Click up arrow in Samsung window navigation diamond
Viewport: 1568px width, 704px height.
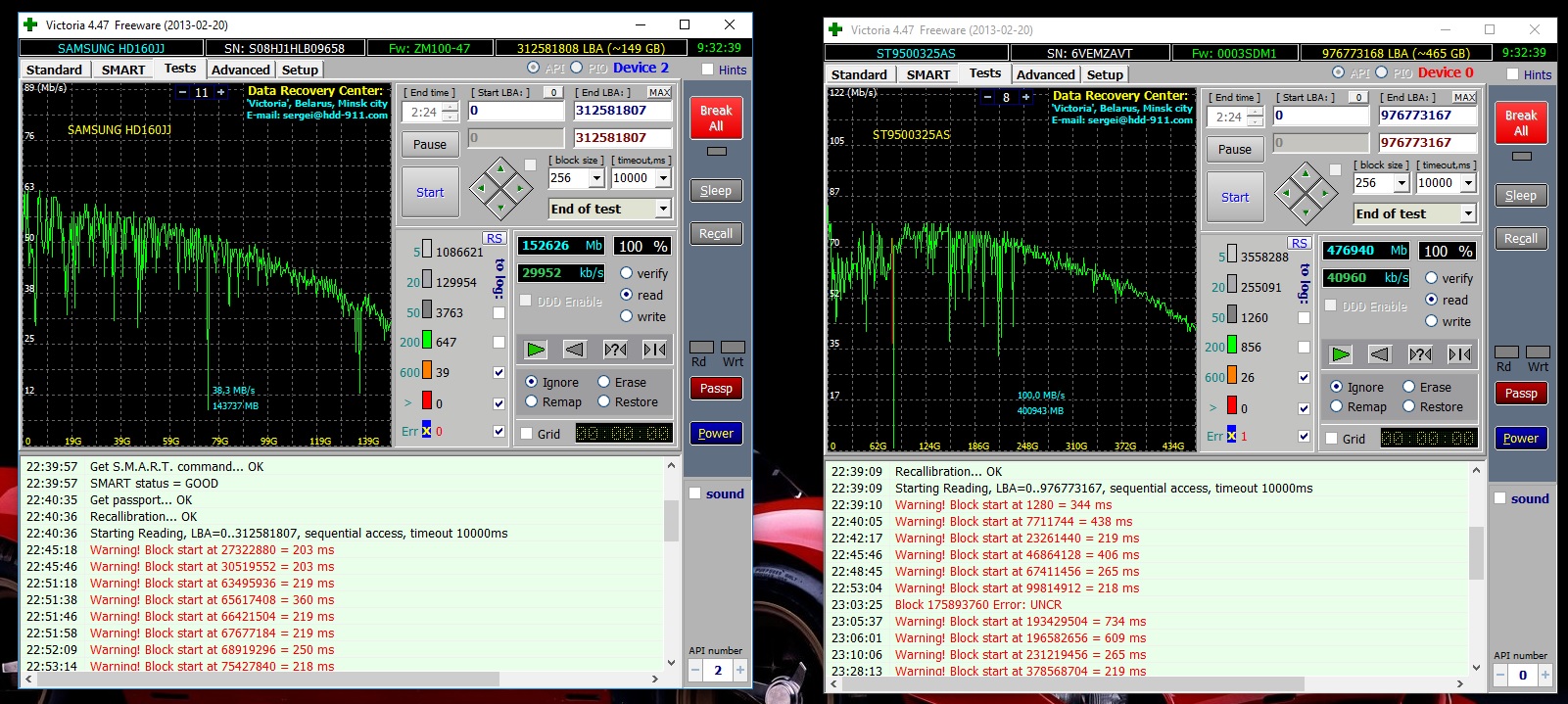[500, 169]
